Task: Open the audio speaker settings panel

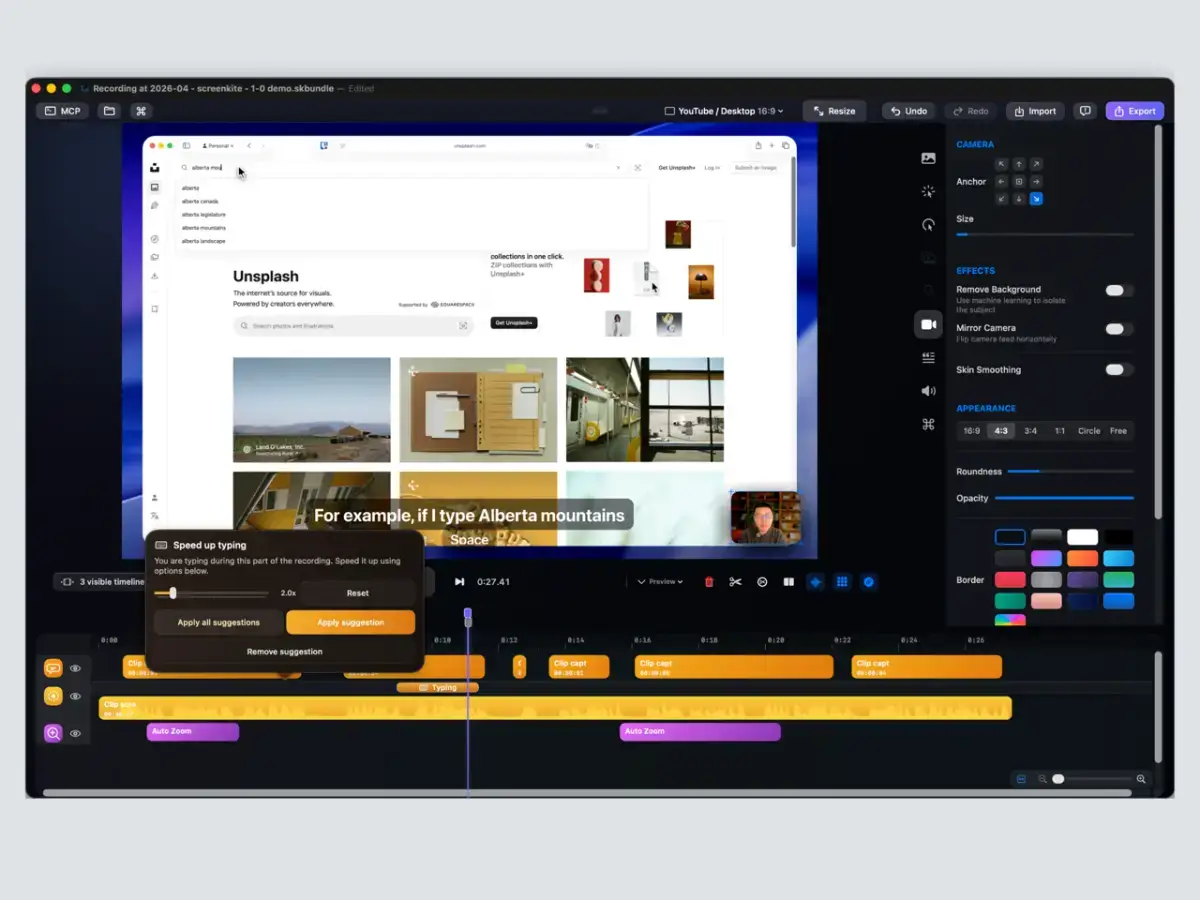Action: 928,391
